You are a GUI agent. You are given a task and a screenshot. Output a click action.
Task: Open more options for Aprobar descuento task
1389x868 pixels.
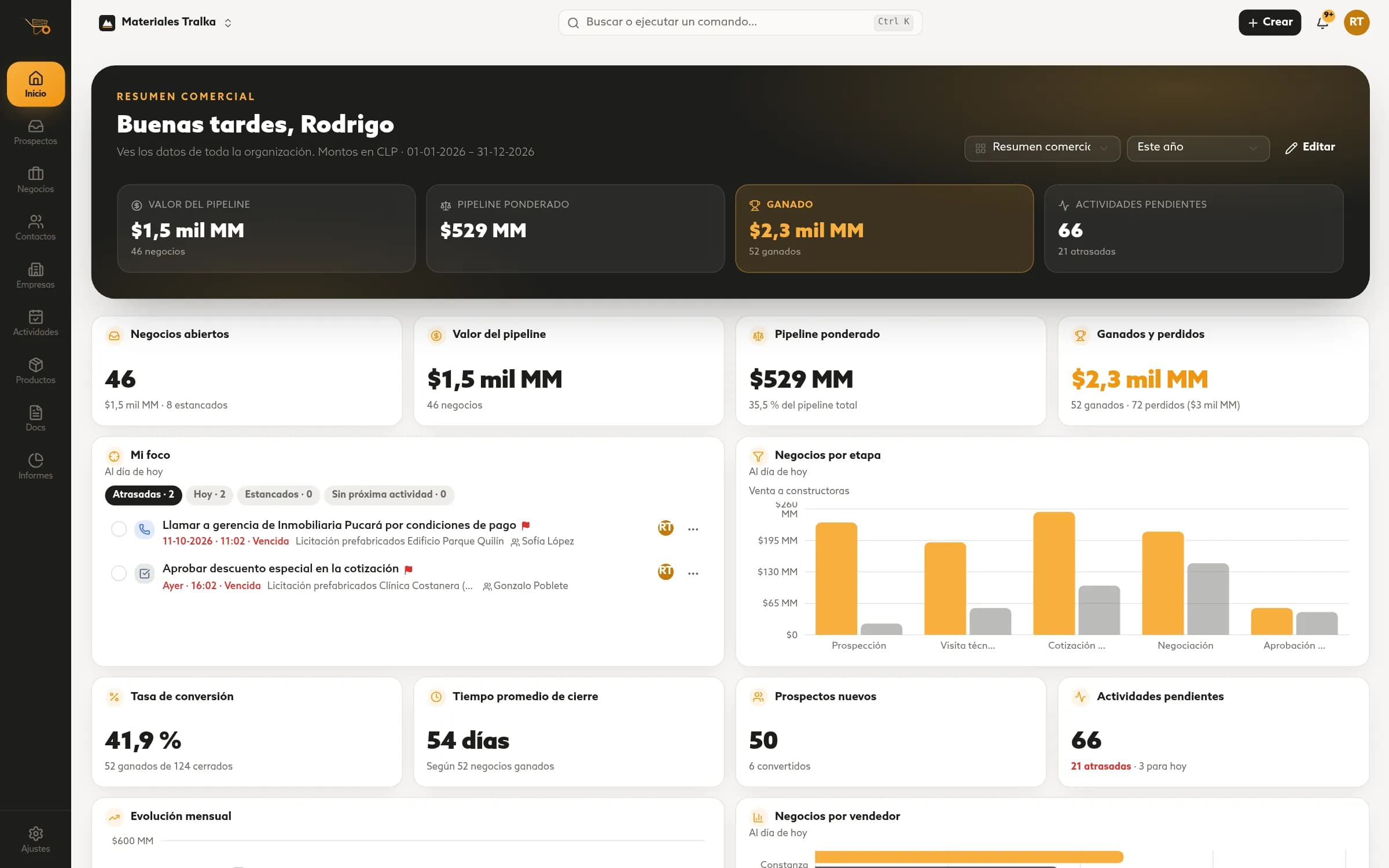click(693, 573)
